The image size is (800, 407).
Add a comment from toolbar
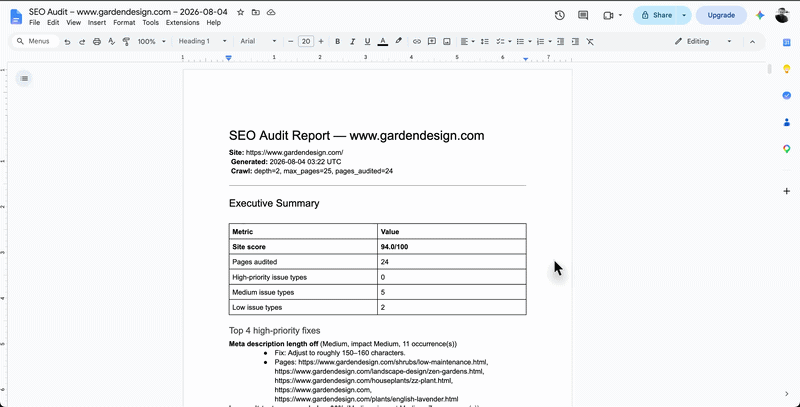click(x=432, y=42)
